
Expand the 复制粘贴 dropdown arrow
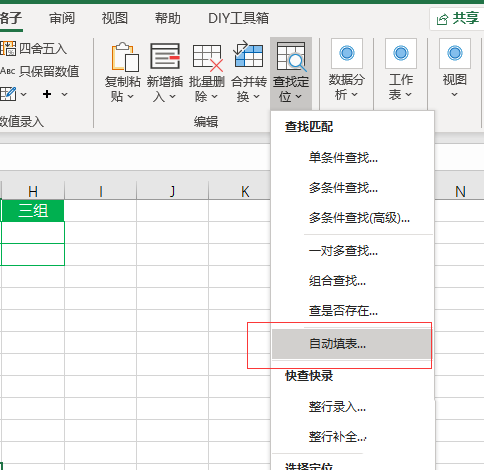130,97
